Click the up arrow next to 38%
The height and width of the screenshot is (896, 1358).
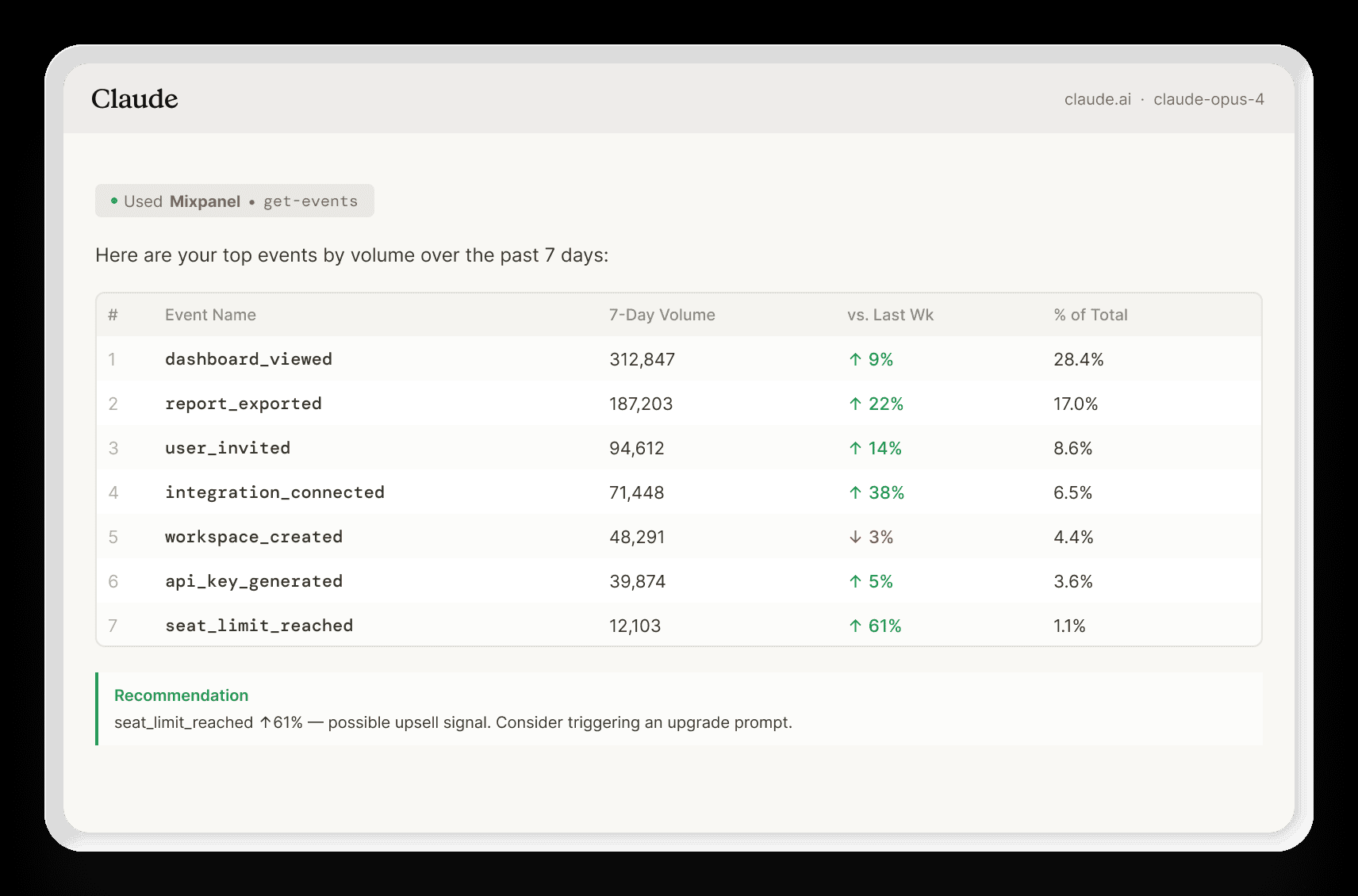point(855,492)
